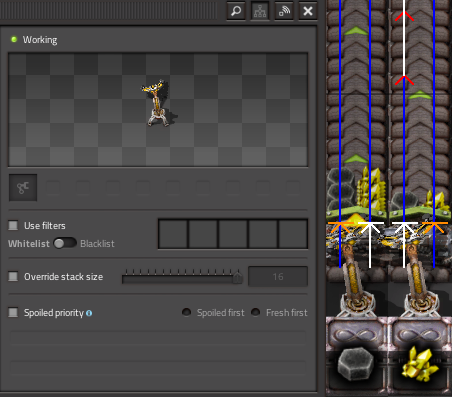Viewport: 452px width, 397px height.
Task: Select the fifth filter slot
Action: [293, 234]
